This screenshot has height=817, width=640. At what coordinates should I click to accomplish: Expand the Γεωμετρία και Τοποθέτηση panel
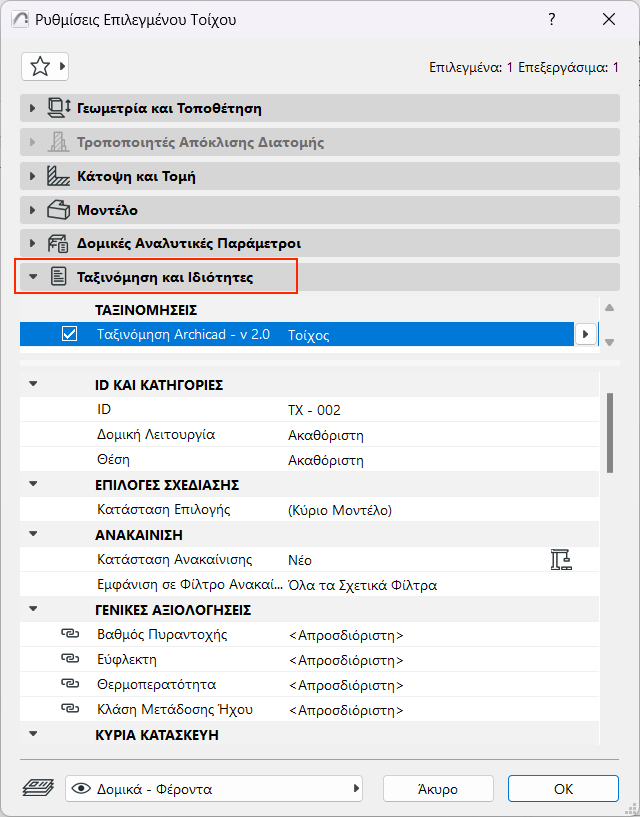33,108
